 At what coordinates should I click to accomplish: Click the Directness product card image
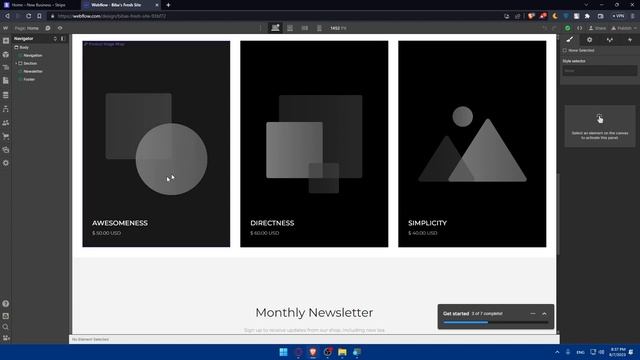314,144
